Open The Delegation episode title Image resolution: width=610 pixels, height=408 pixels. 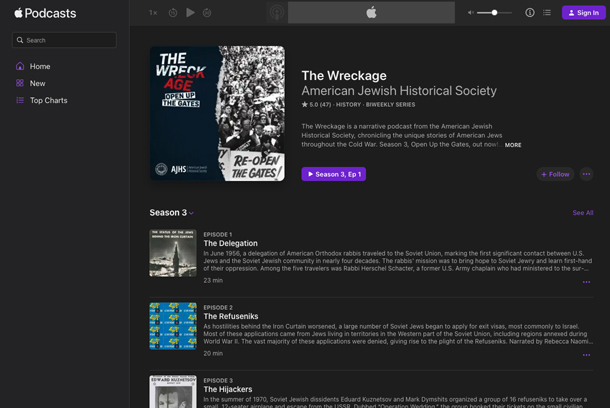click(230, 243)
